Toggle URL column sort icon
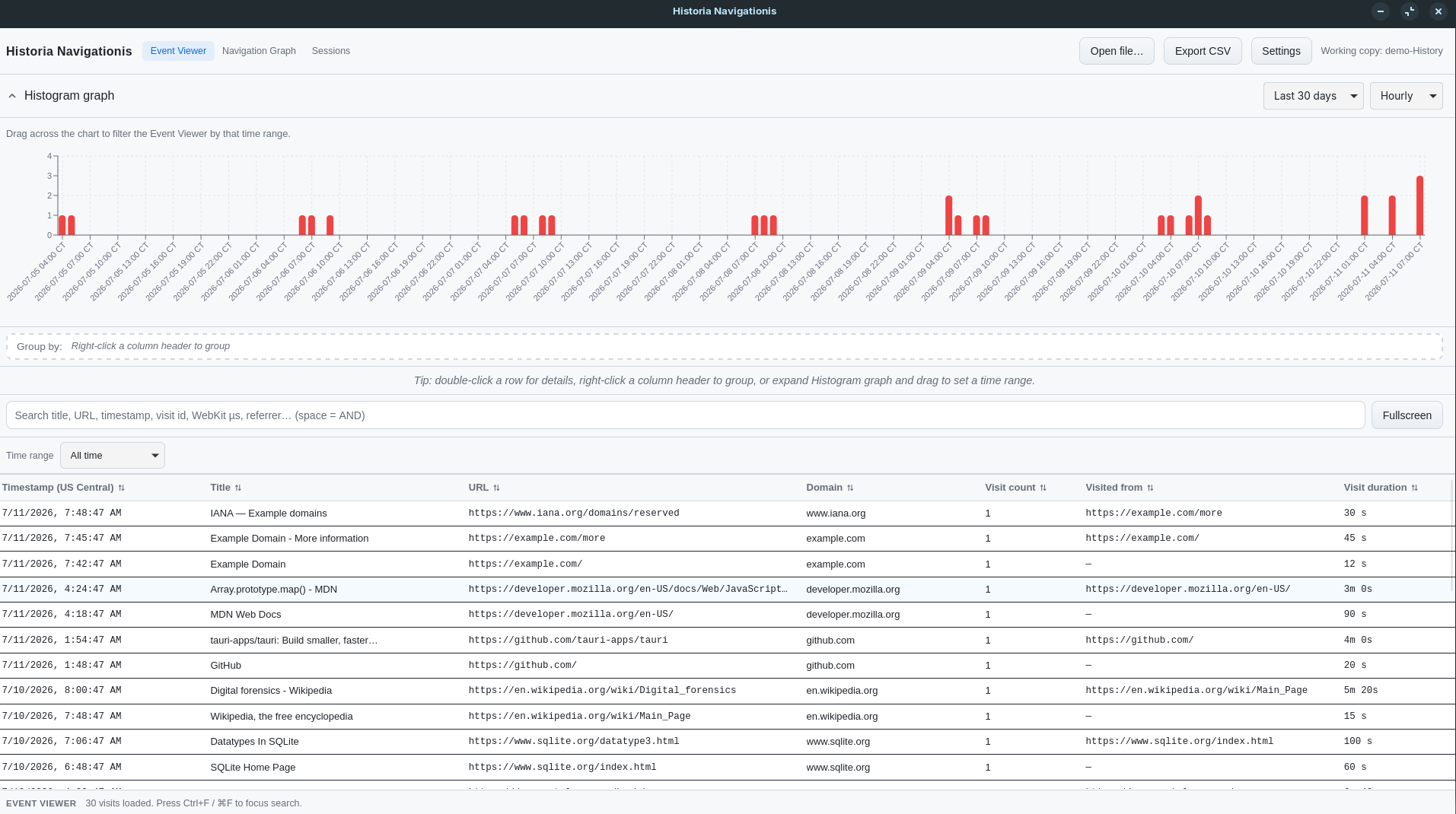Image resolution: width=1456 pixels, height=814 pixels. click(496, 488)
